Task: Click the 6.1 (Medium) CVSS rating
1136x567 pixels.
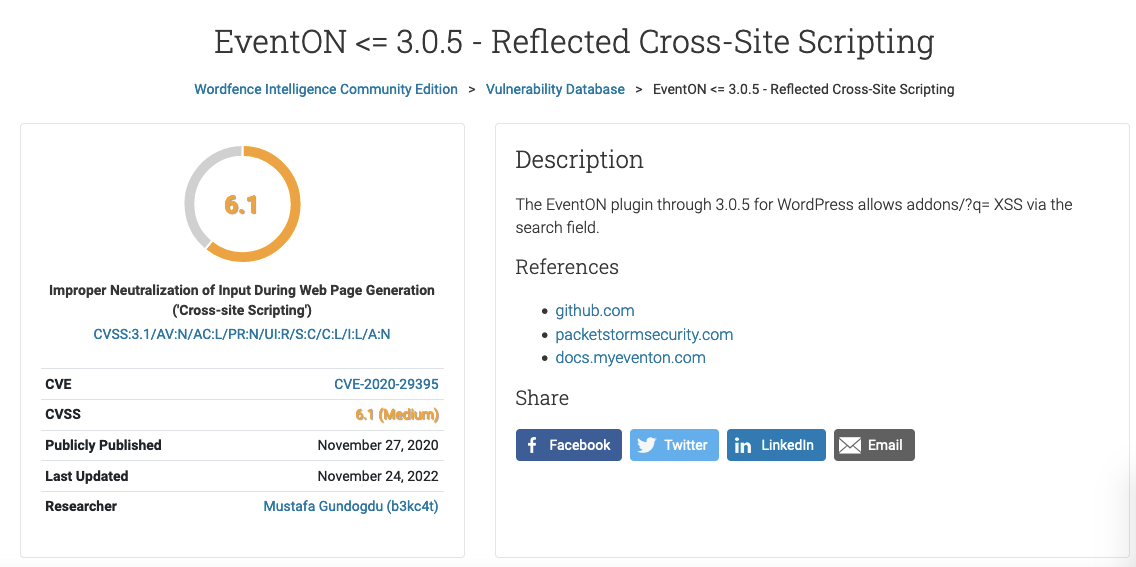Action: [x=397, y=415]
